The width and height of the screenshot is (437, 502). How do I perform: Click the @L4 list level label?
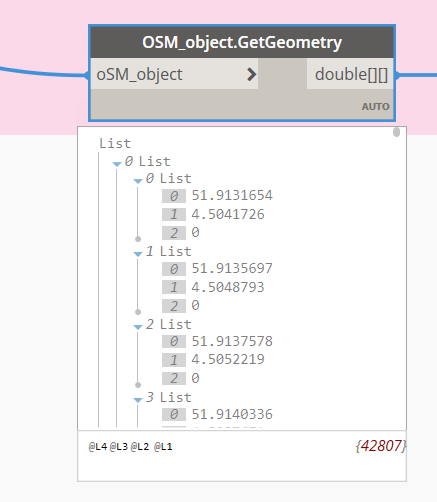(98, 447)
